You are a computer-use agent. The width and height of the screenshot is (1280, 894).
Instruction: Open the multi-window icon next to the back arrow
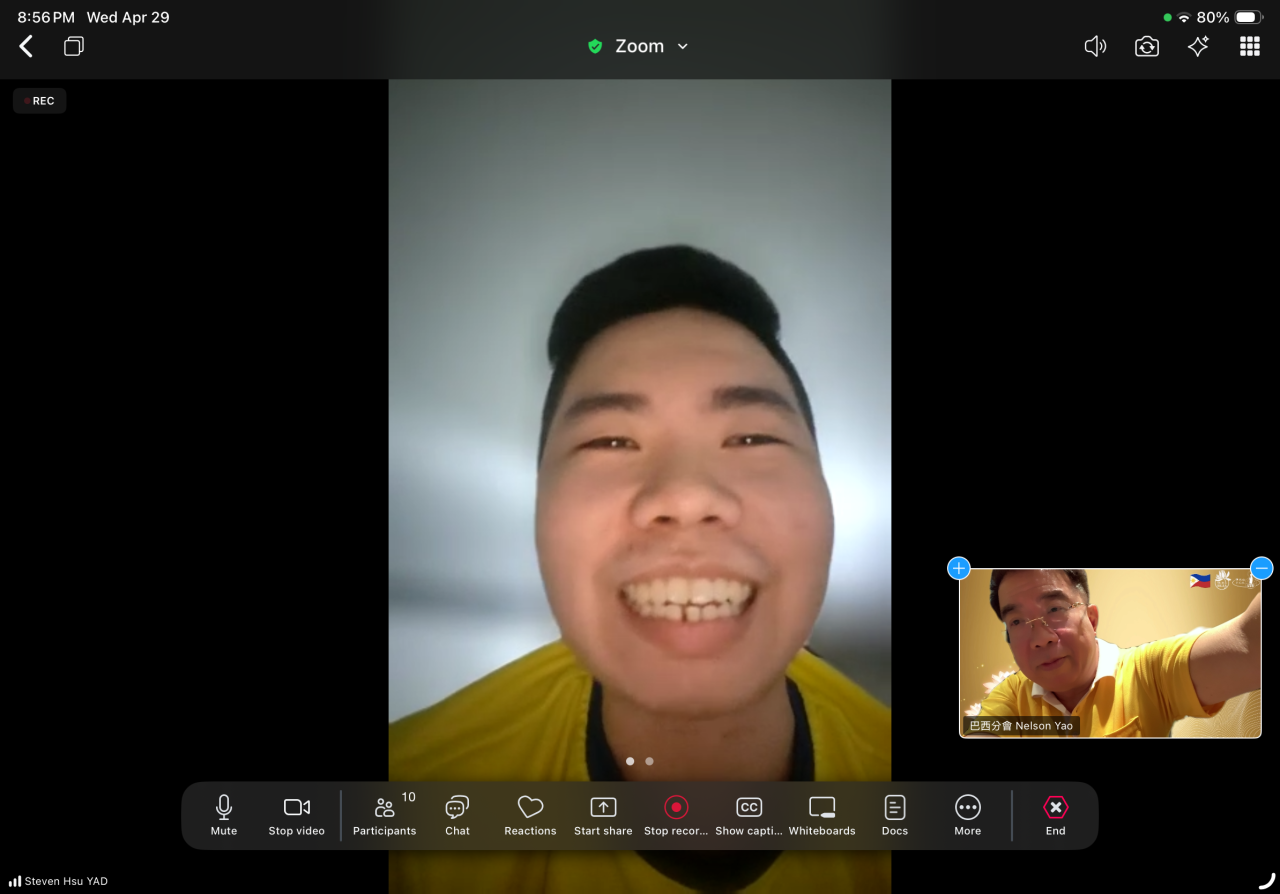[x=74, y=46]
